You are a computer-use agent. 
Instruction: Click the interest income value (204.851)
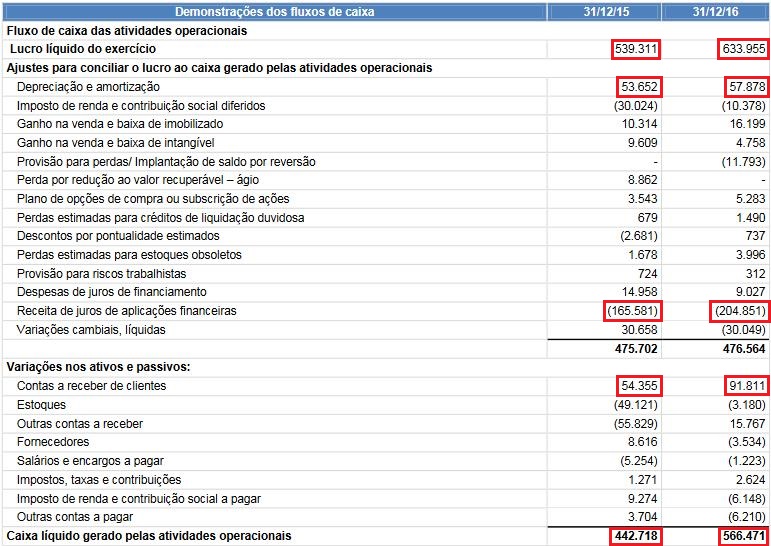coord(741,311)
